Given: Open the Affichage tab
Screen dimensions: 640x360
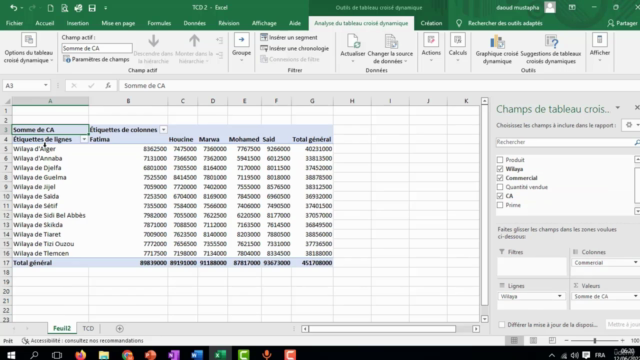Looking at the screenshot, I should tap(264, 23).
